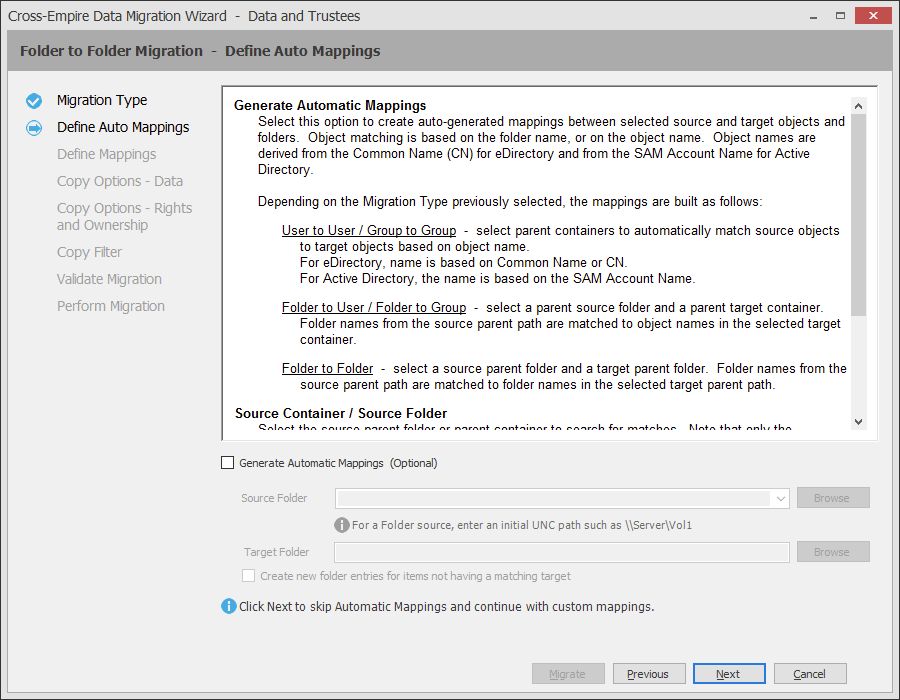The height and width of the screenshot is (700, 900).
Task: Click the Define Auto Mappings arrow icon
Action: (34, 127)
